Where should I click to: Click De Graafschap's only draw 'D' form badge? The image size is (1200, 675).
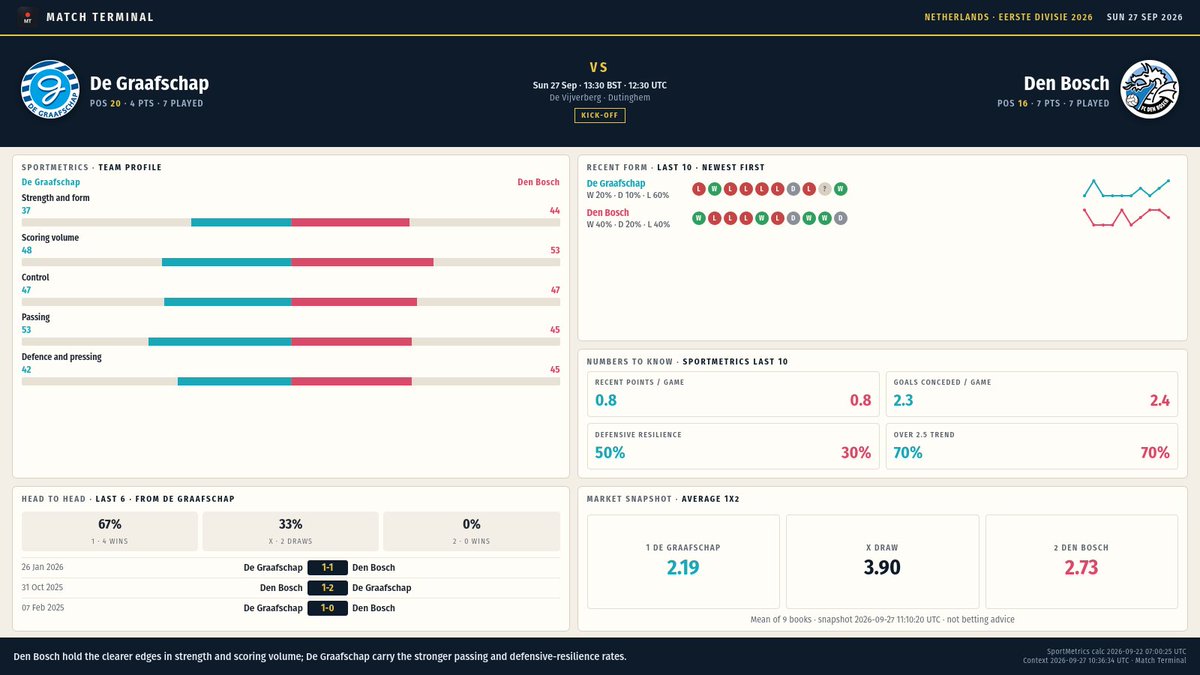pyautogui.click(x=793, y=189)
